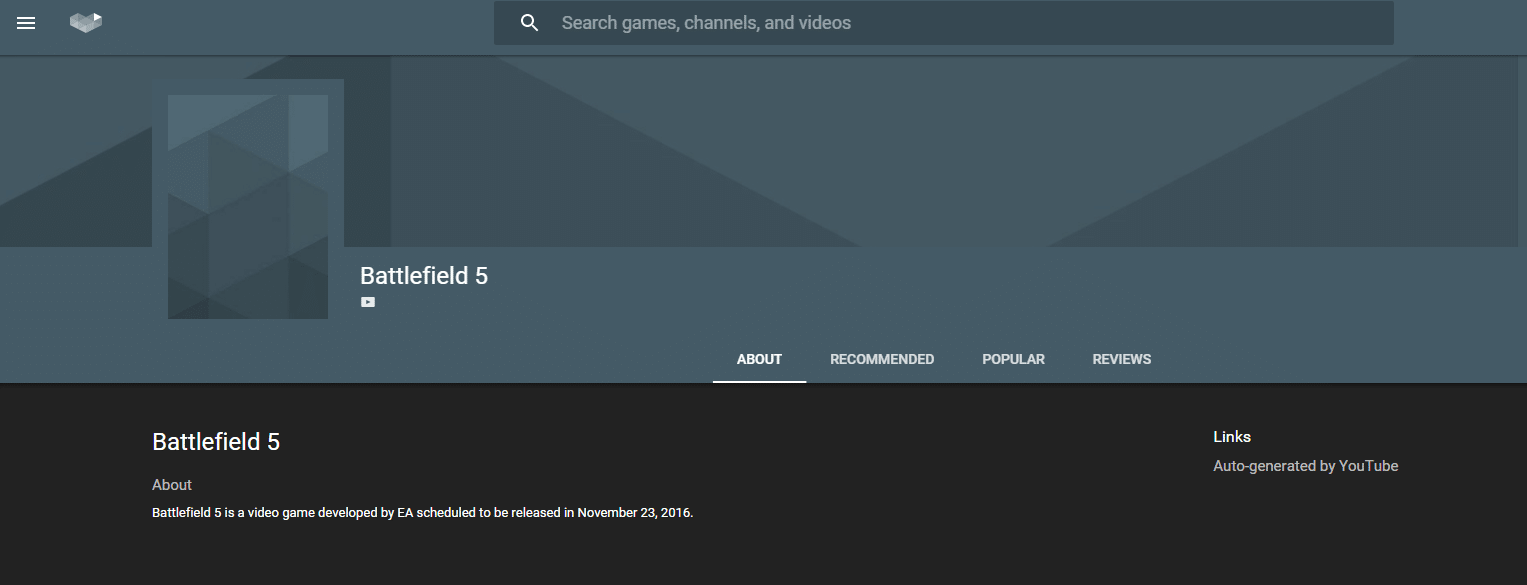
Task: Click the magnifier search icon
Action: point(530,23)
